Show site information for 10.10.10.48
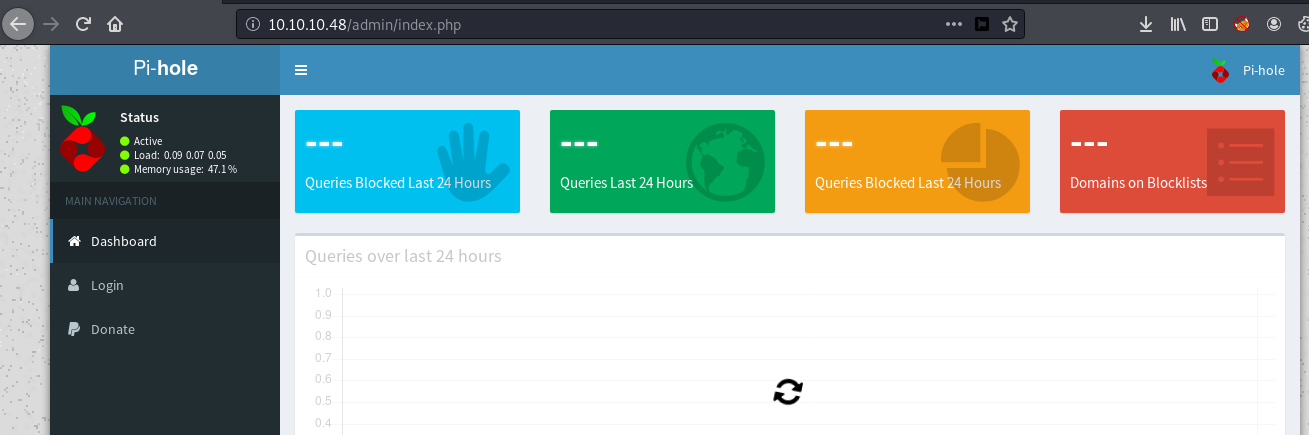The width and height of the screenshot is (1309, 435). pyautogui.click(x=253, y=23)
